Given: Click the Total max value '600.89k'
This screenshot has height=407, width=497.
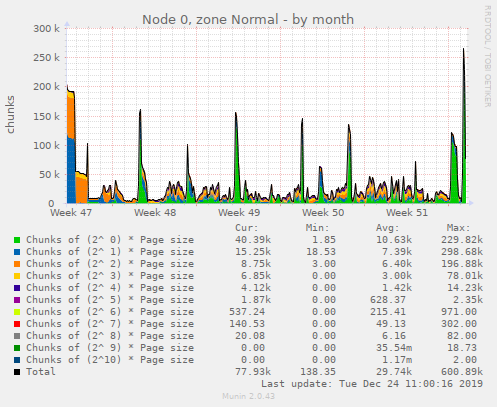Looking at the screenshot, I should (462, 372).
